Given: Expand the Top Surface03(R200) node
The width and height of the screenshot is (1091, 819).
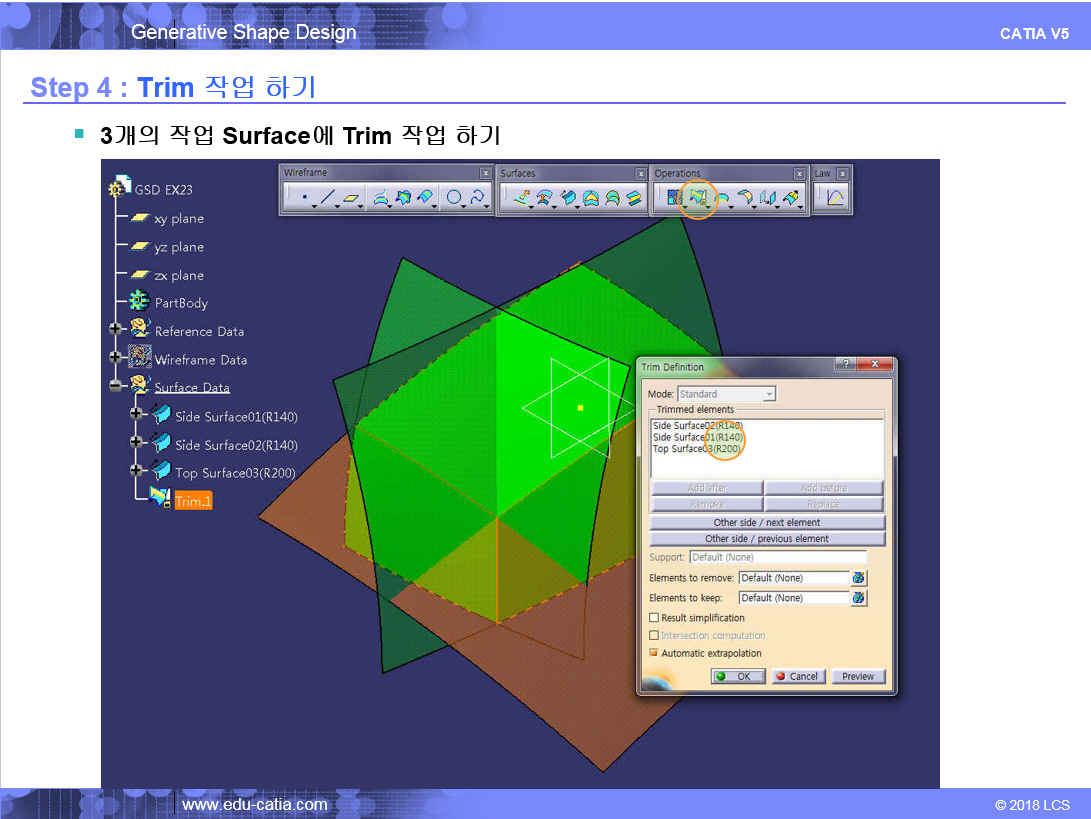Looking at the screenshot, I should [x=136, y=471].
